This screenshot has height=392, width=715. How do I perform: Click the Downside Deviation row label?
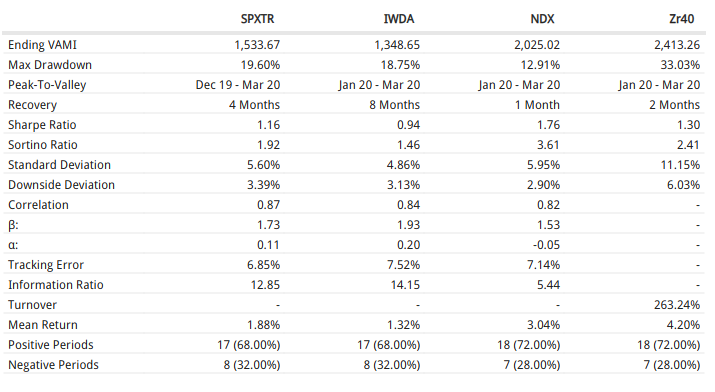pyautogui.click(x=62, y=185)
